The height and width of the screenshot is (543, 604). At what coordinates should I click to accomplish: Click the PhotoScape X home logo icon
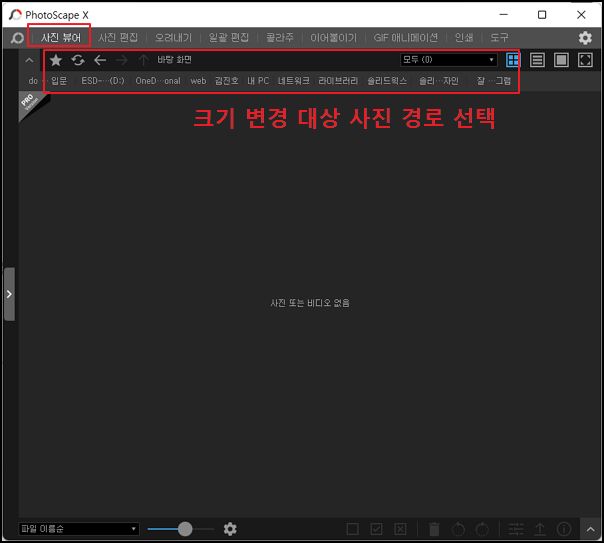17,38
